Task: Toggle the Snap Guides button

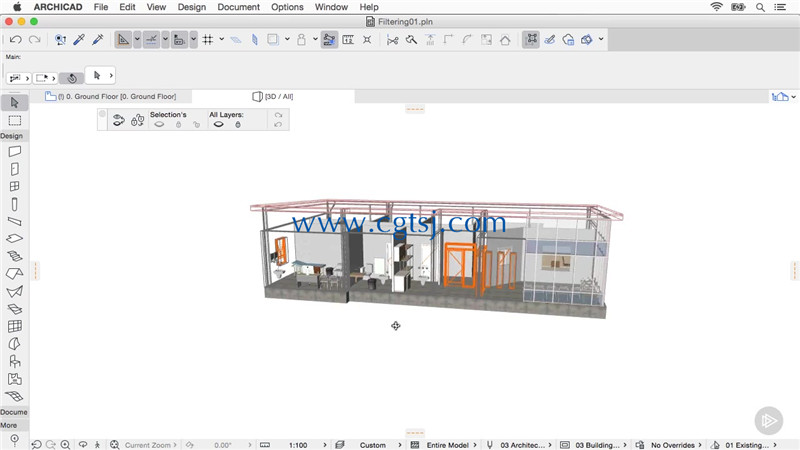Action: [x=151, y=40]
